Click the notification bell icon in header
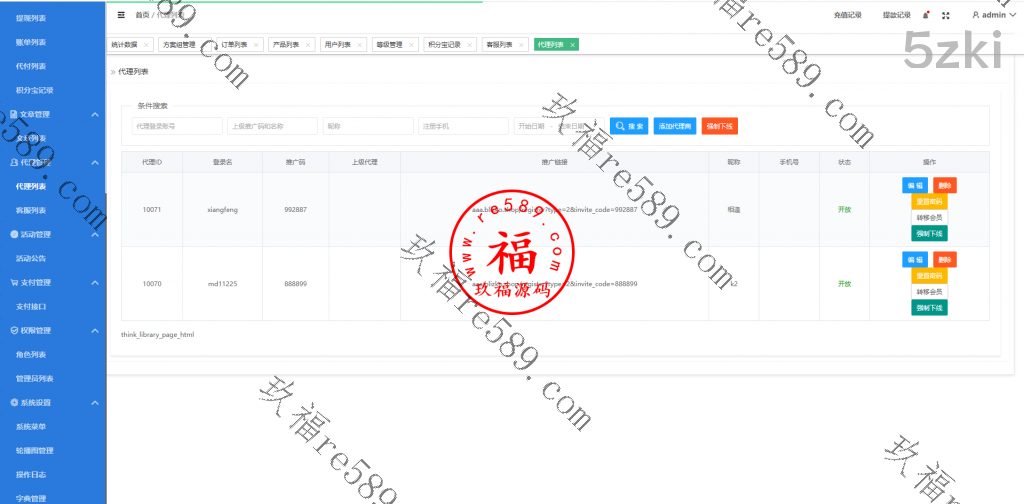 (926, 15)
